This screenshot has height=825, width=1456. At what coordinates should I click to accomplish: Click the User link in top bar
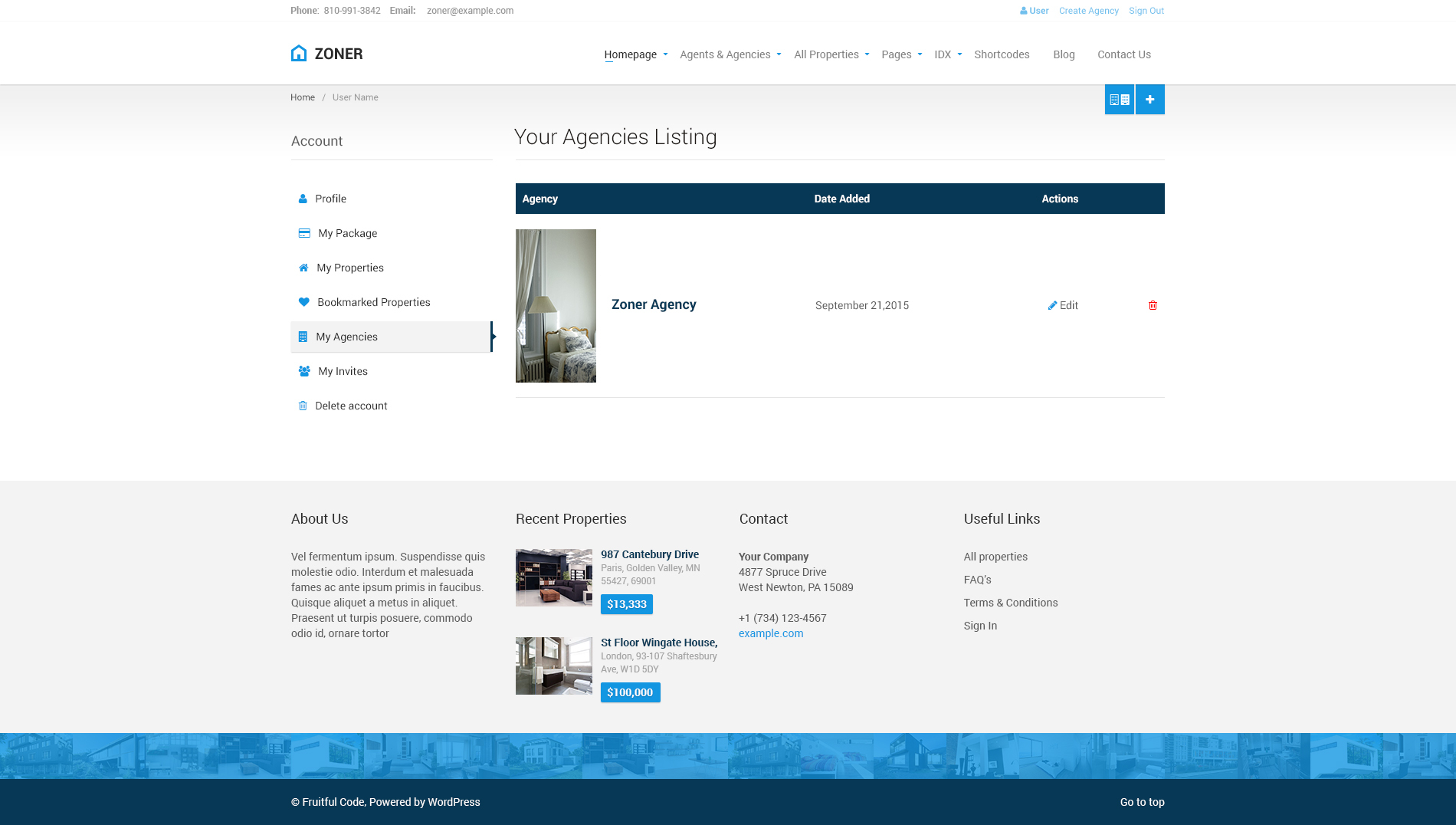[1039, 11]
